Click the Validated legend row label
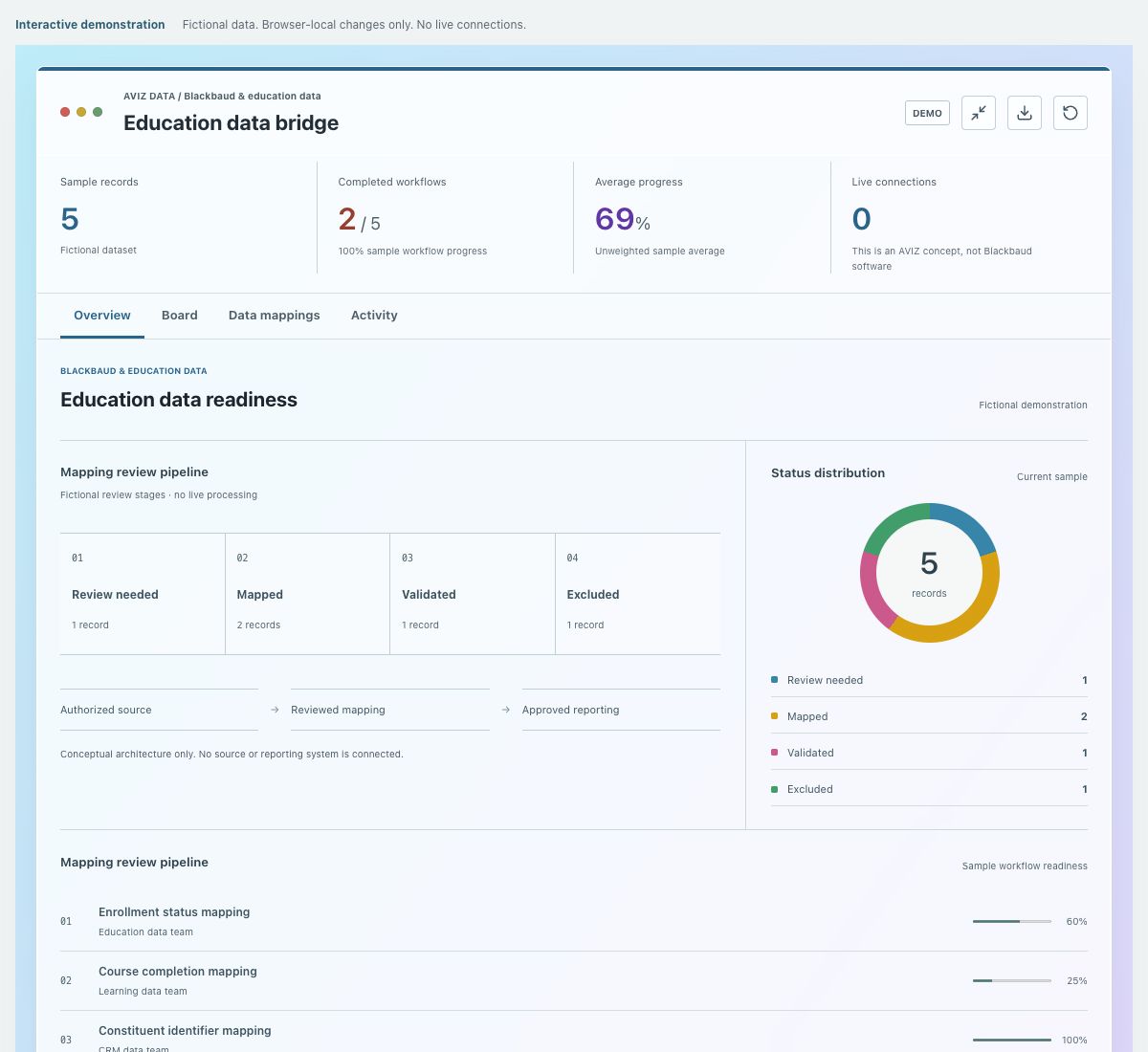This screenshot has width=1148, height=1052. (x=810, y=753)
